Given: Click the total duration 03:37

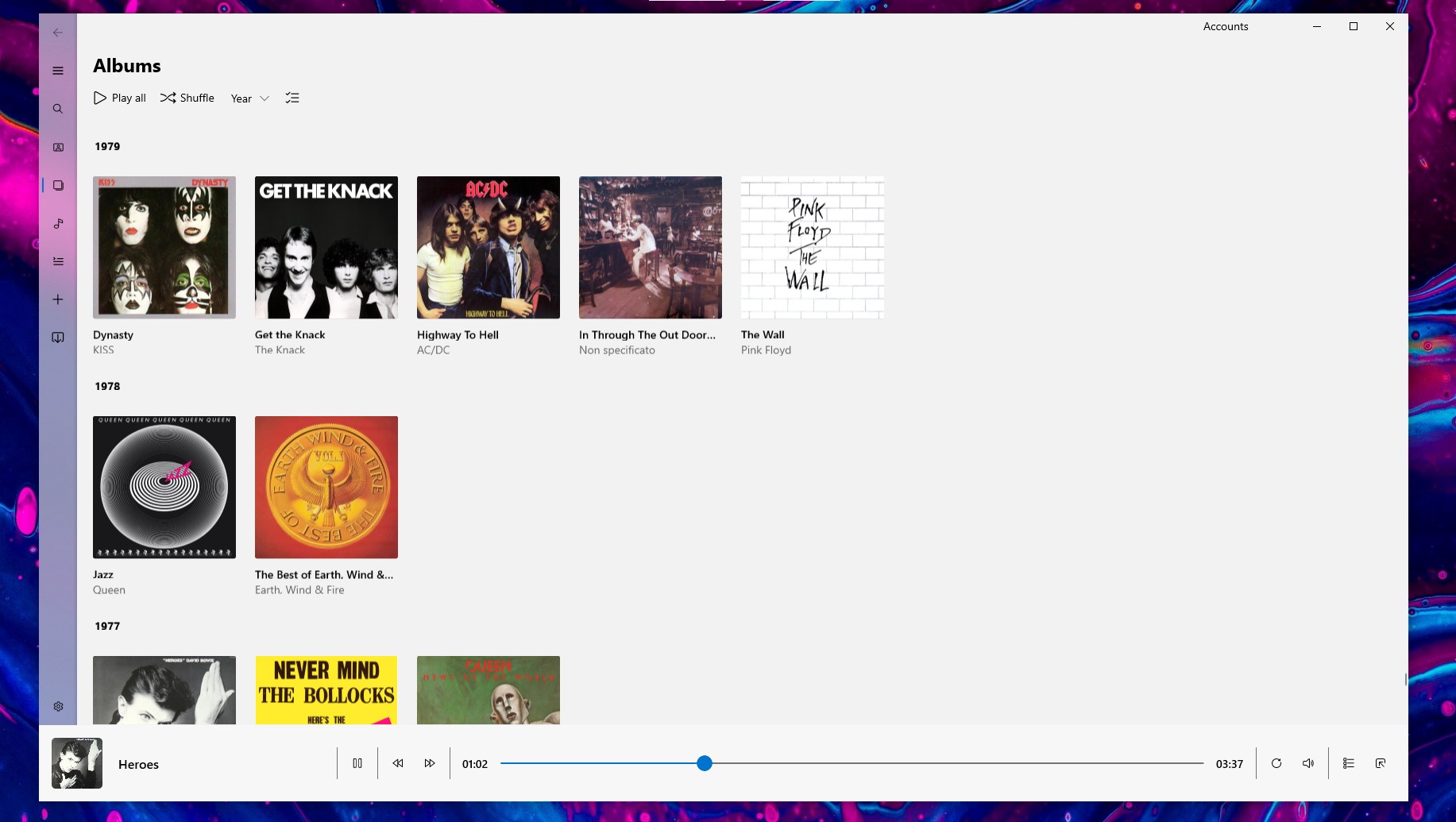Looking at the screenshot, I should [1230, 764].
